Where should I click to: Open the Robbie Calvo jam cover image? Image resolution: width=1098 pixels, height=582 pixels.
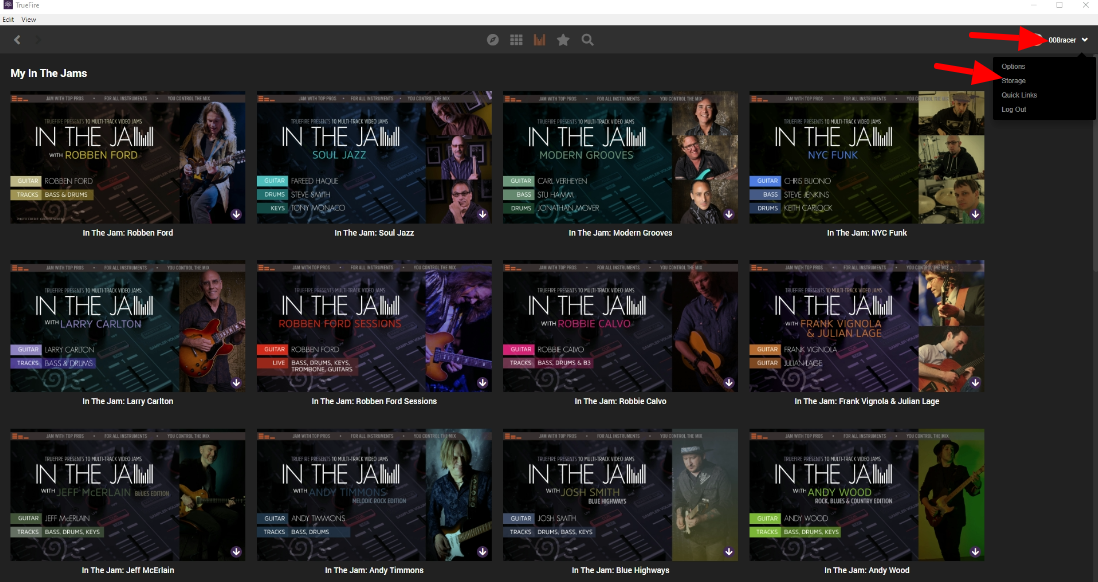click(x=620, y=326)
